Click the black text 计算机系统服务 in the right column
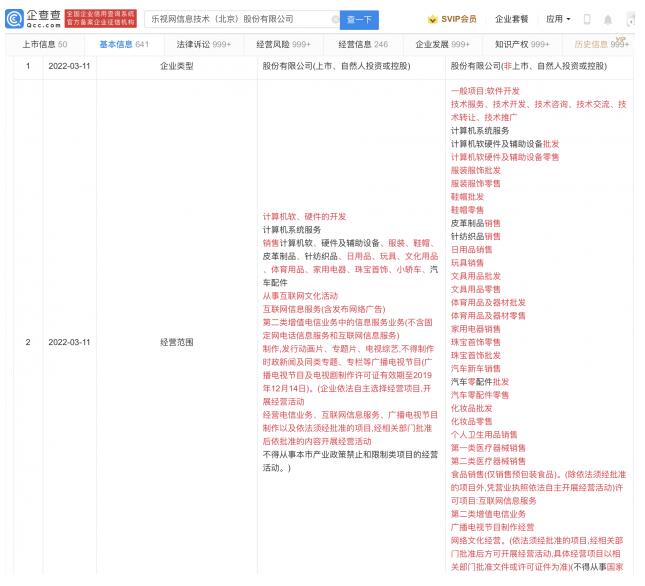Screen dimensions: 645x586 (x=480, y=131)
